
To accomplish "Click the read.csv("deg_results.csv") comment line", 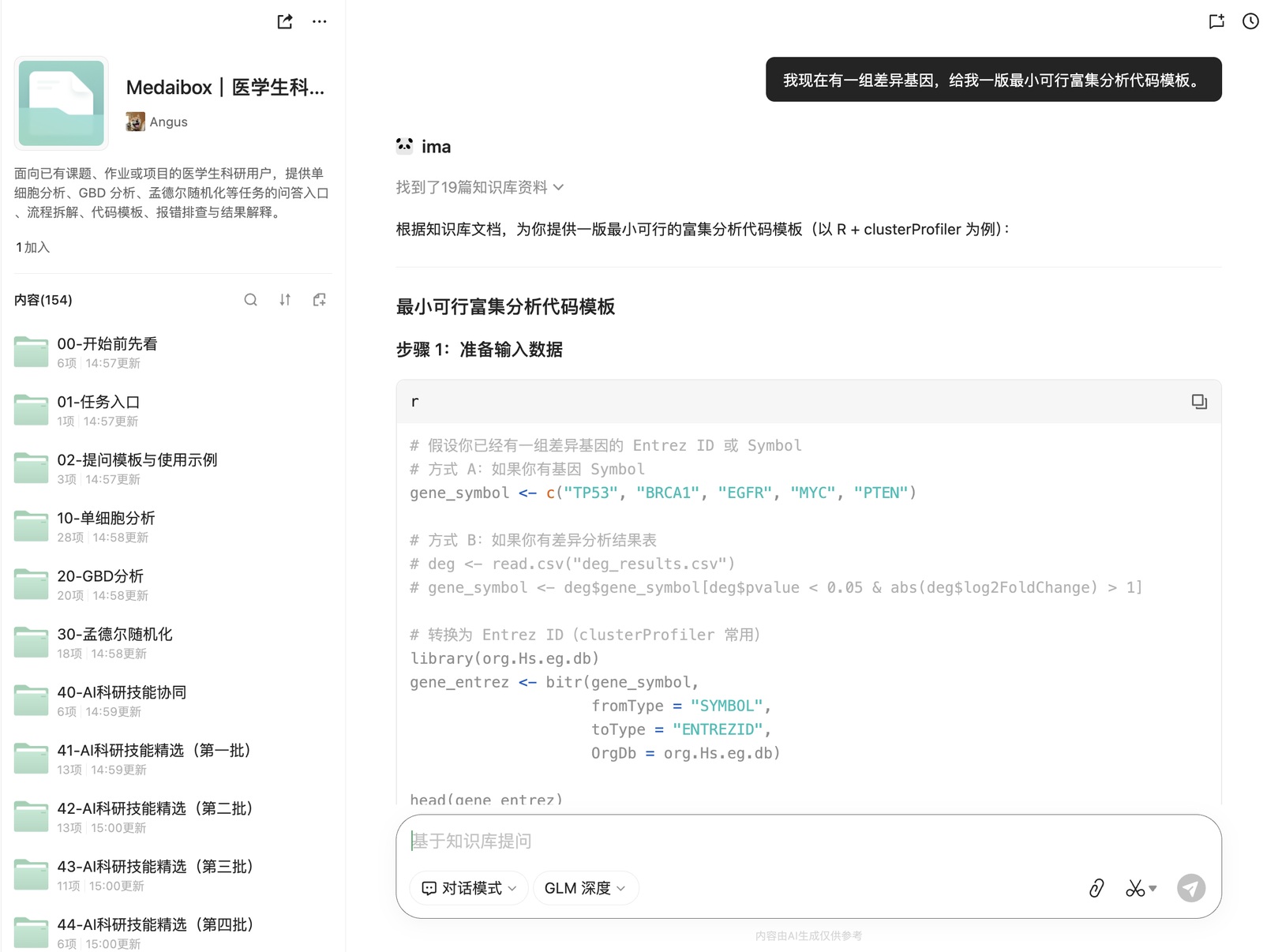I will click(x=572, y=564).
